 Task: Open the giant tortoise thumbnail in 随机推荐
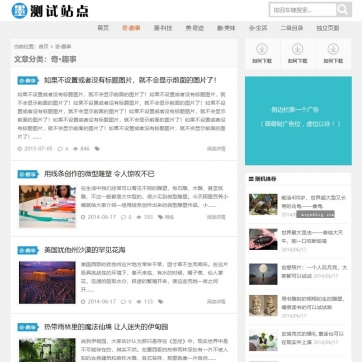[x=263, y=204]
